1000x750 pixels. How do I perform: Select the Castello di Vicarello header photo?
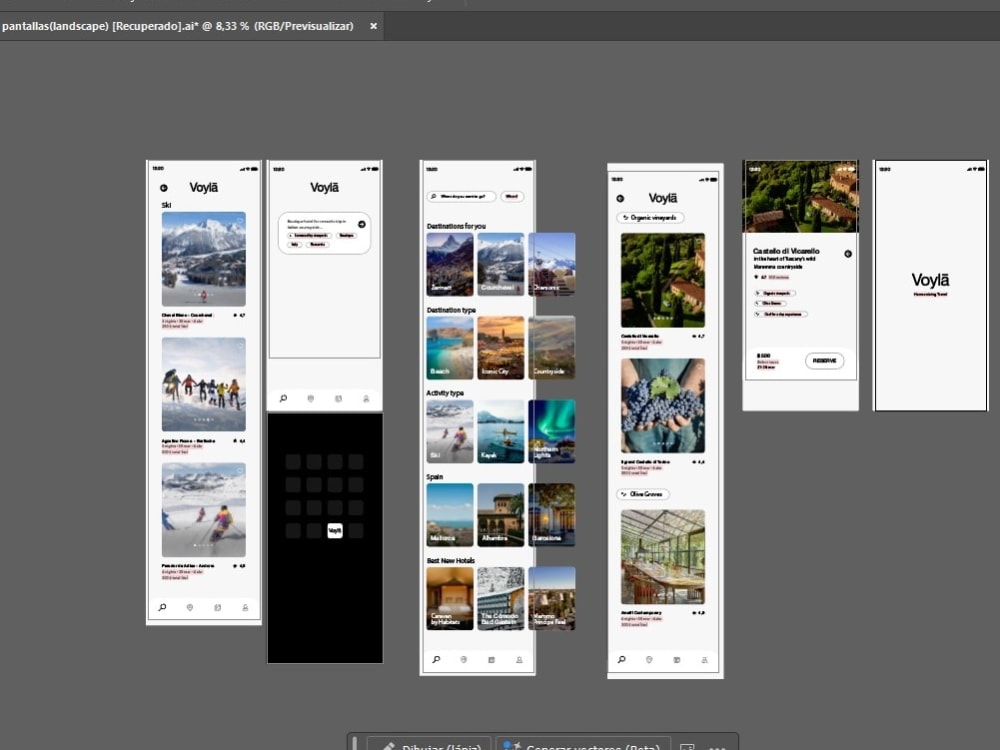(x=800, y=196)
